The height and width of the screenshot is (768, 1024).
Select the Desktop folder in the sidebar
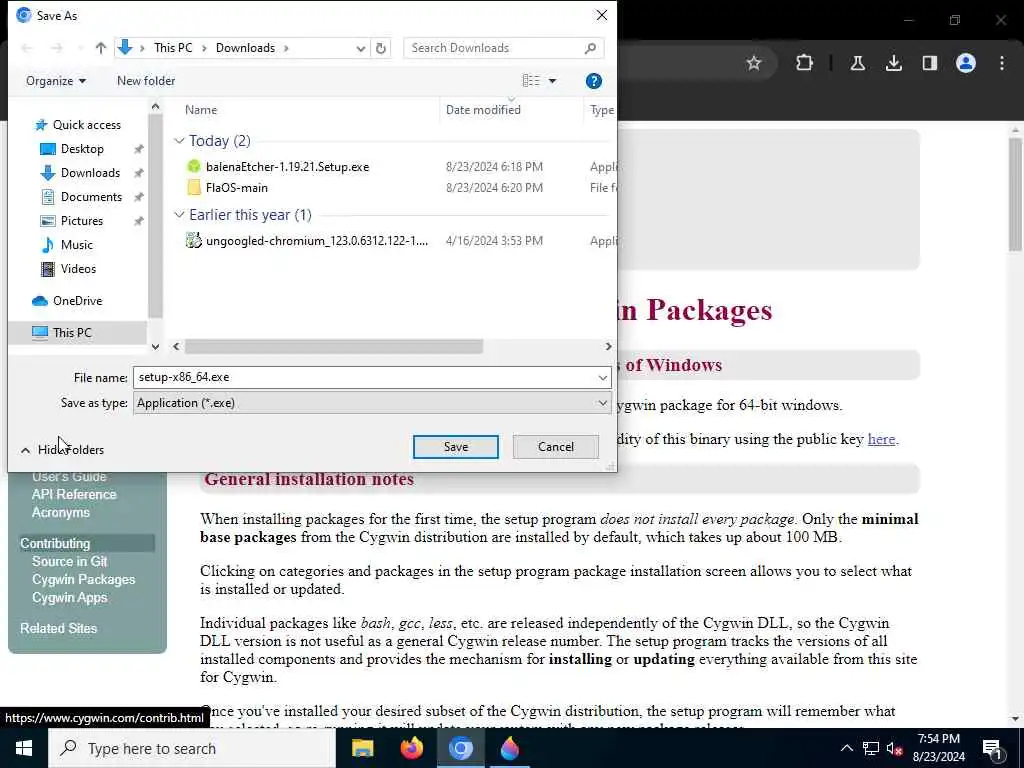[82, 149]
